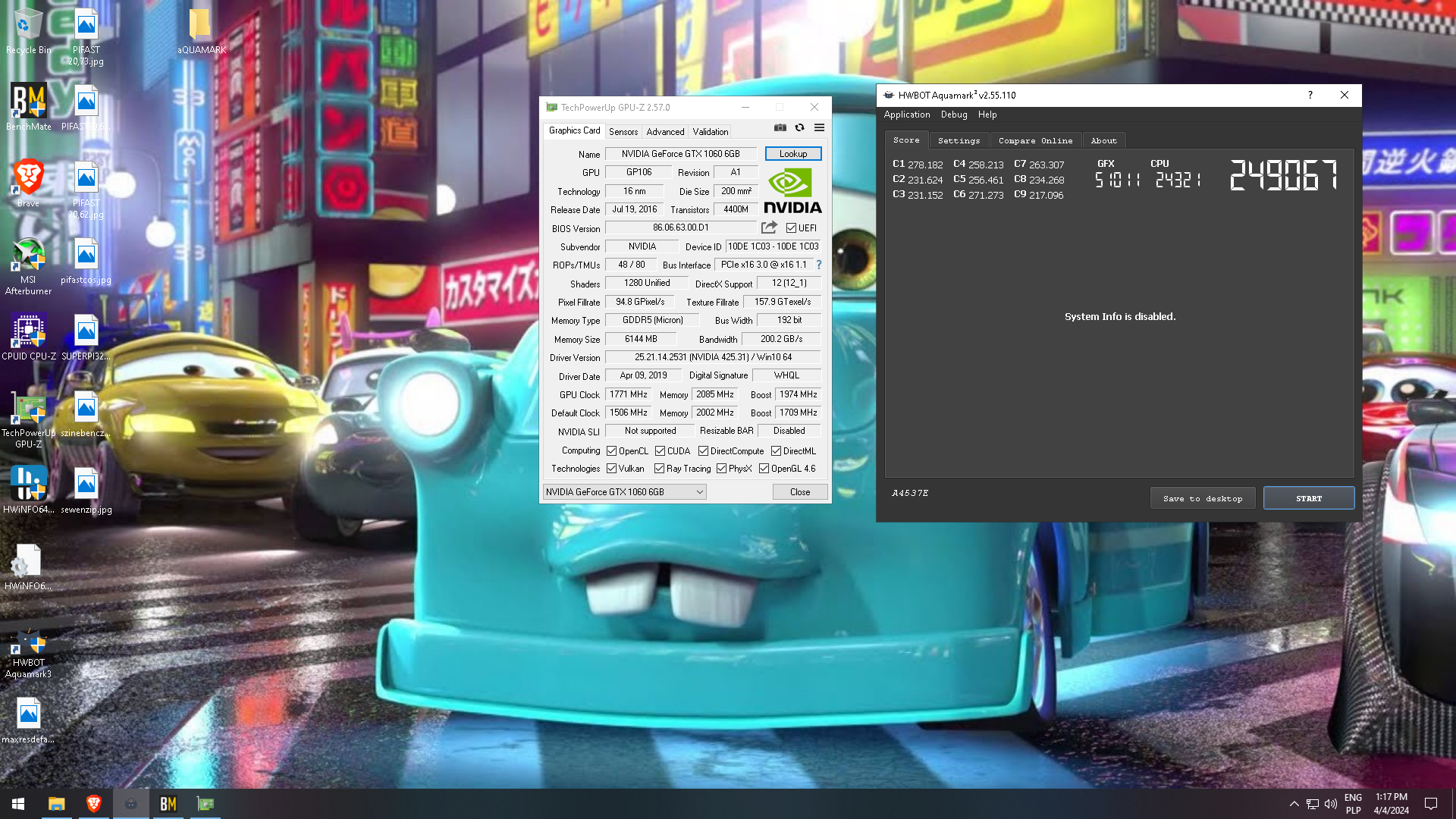1456x819 pixels.
Task: Open Aquamark Settings tab
Action: tap(959, 140)
